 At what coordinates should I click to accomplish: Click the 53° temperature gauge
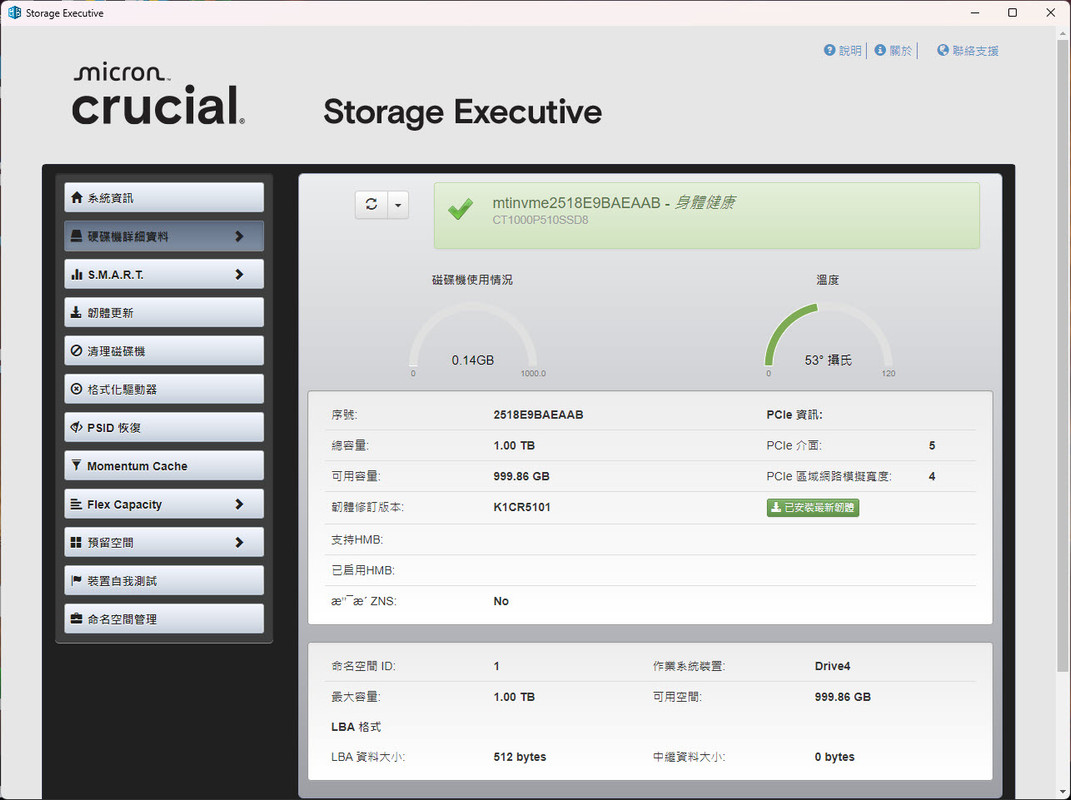coord(828,338)
